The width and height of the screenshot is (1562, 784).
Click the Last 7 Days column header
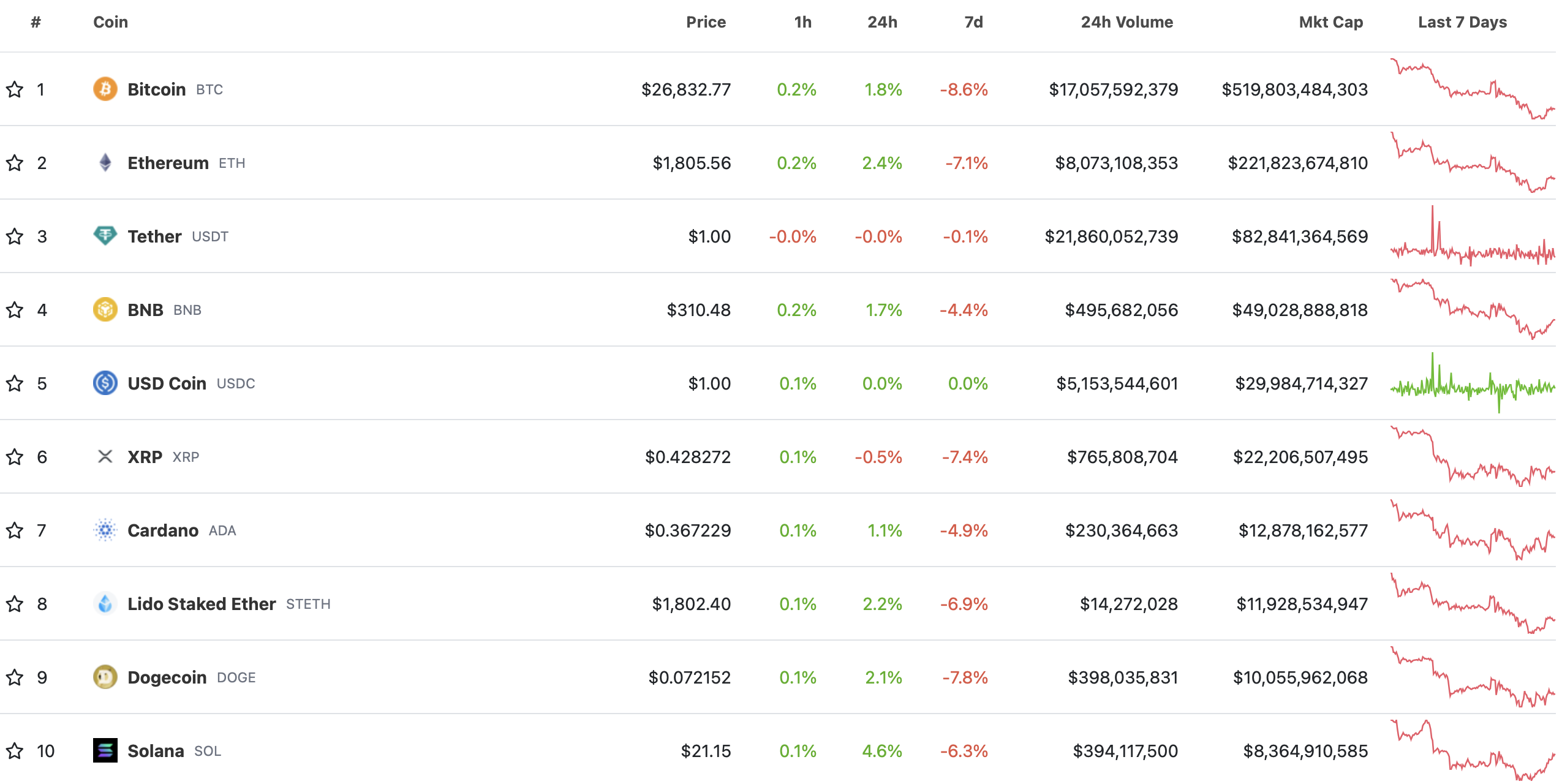[1462, 22]
